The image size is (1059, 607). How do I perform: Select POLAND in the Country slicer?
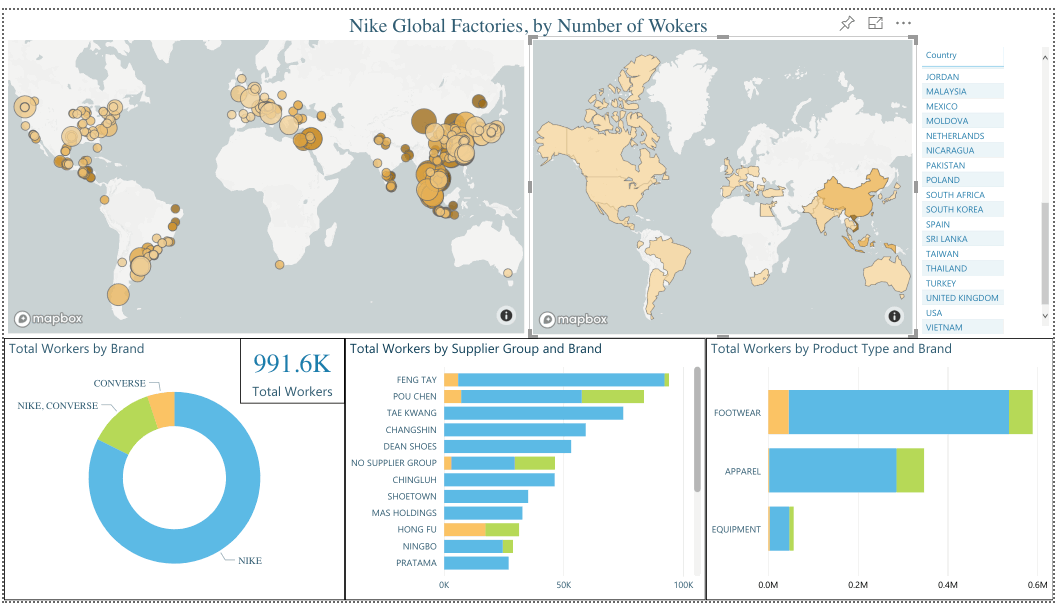point(962,180)
